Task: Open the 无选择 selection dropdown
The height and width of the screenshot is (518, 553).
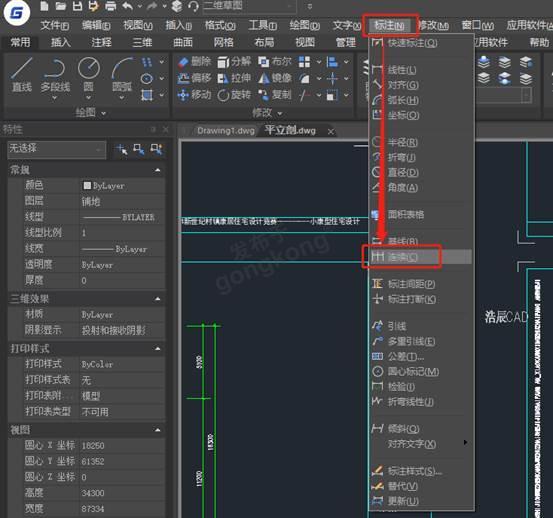Action: (x=56, y=150)
